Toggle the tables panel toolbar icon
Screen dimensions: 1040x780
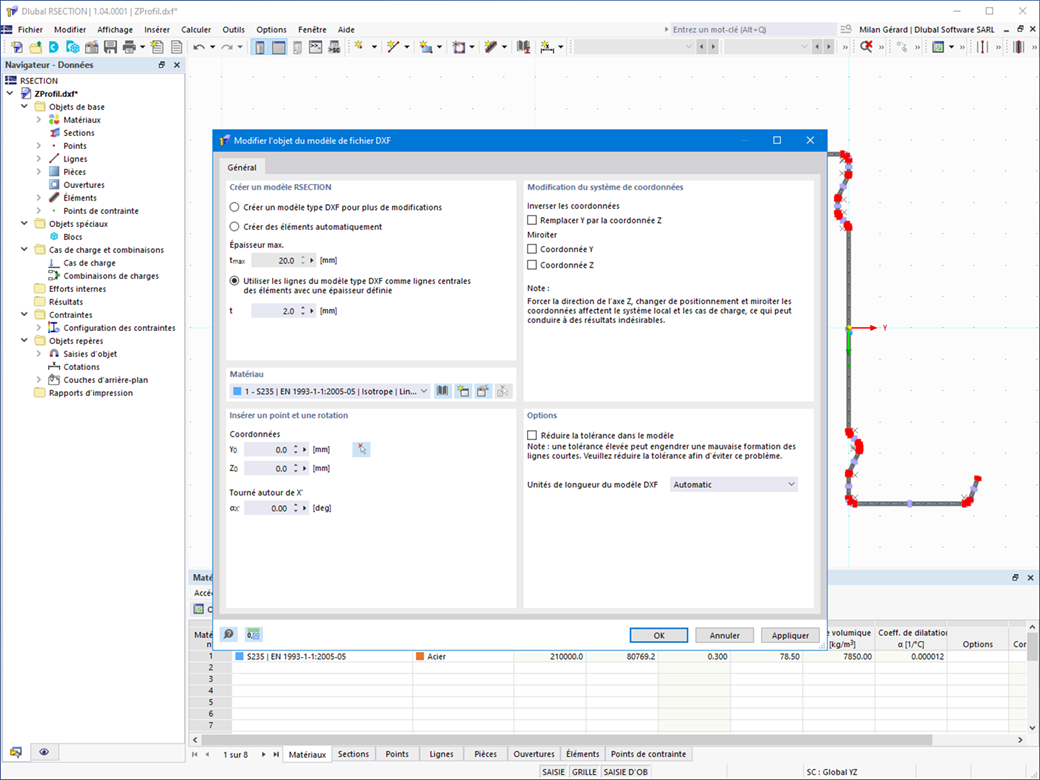[x=279, y=47]
